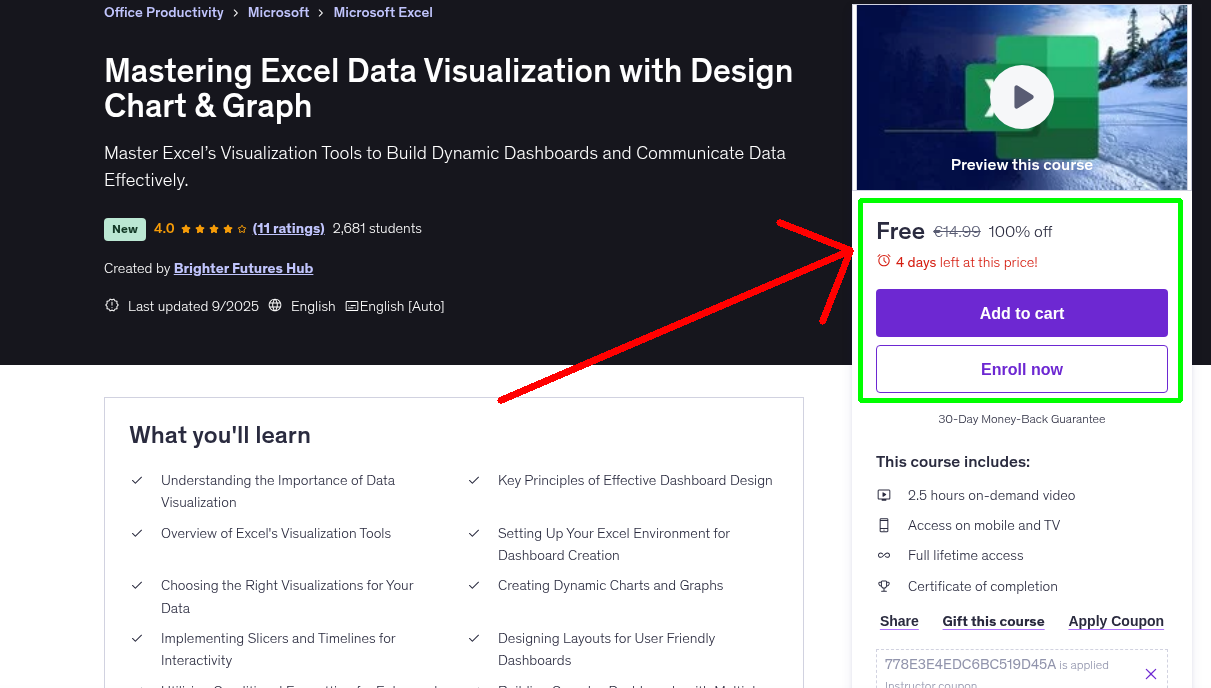This screenshot has width=1211, height=688.
Task: Click Enroll now
Action: point(1021,368)
